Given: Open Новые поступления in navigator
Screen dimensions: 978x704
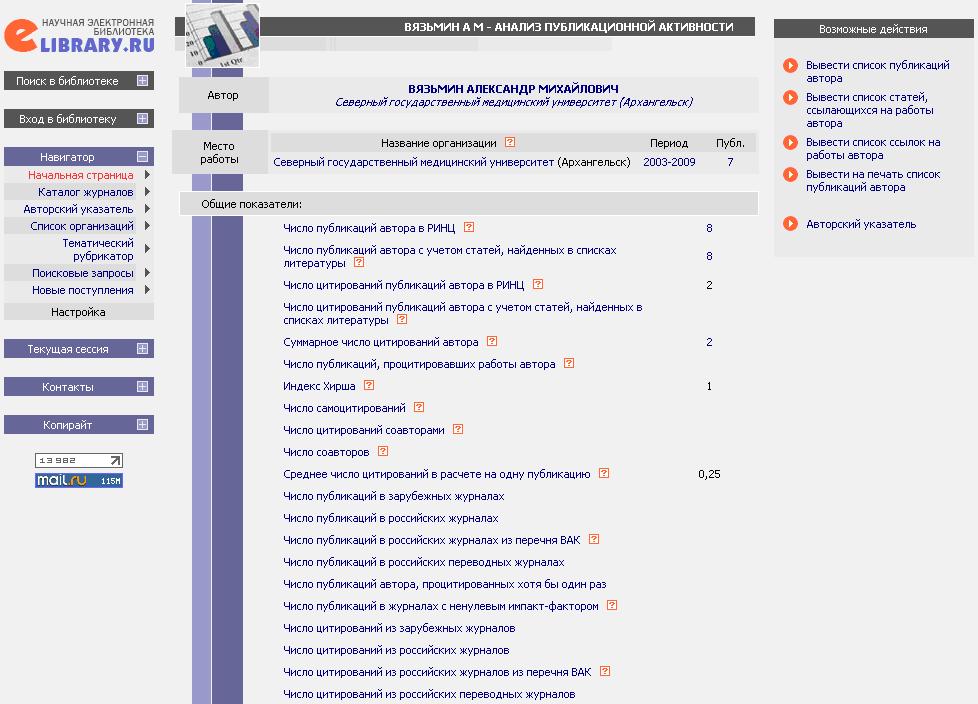Looking at the screenshot, I should coord(83,290).
